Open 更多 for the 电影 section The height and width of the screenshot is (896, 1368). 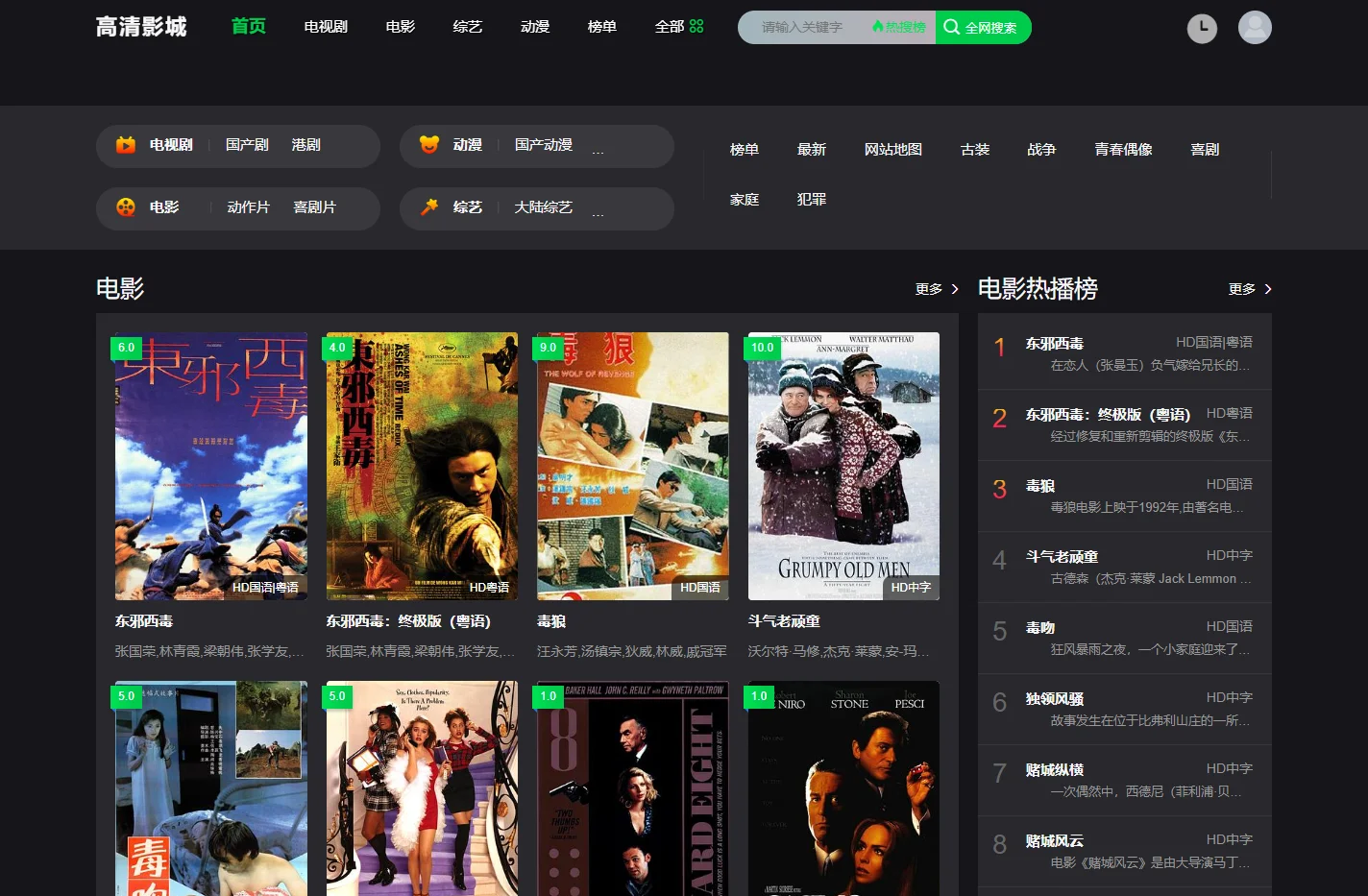937,289
